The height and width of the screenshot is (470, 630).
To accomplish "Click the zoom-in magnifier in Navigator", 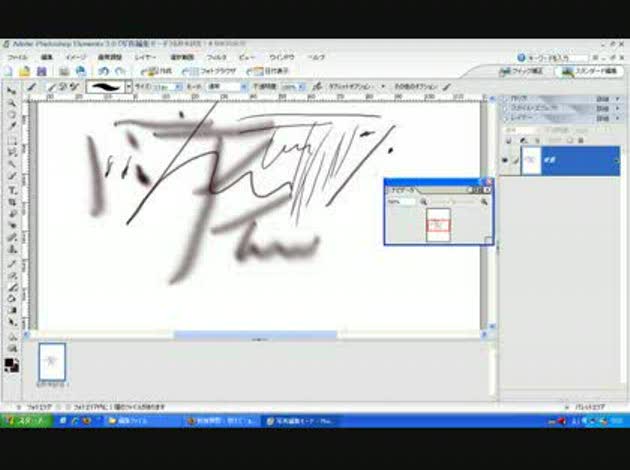I will pos(484,202).
